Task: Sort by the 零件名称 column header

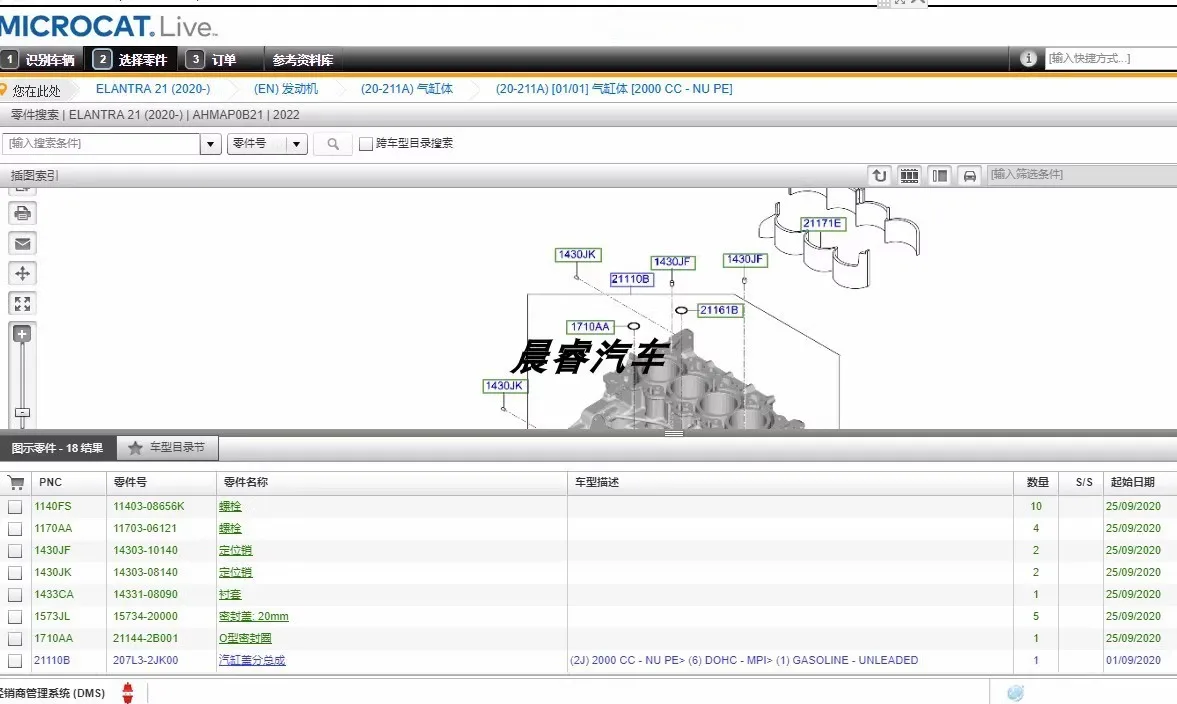Action: pos(392,483)
